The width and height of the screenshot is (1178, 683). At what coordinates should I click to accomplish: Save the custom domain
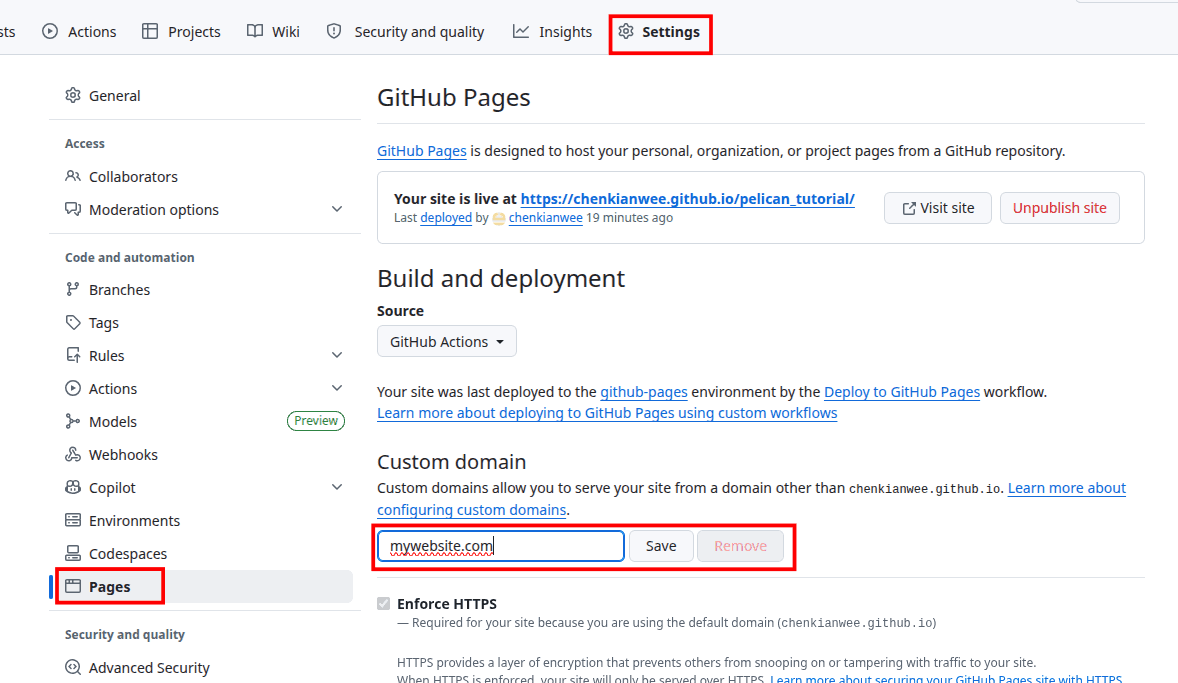pos(661,546)
